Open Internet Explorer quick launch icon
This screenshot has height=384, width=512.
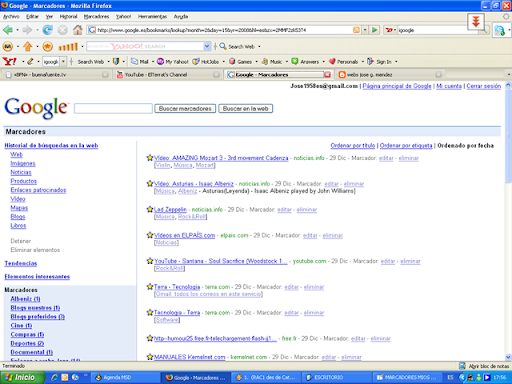tap(54, 377)
